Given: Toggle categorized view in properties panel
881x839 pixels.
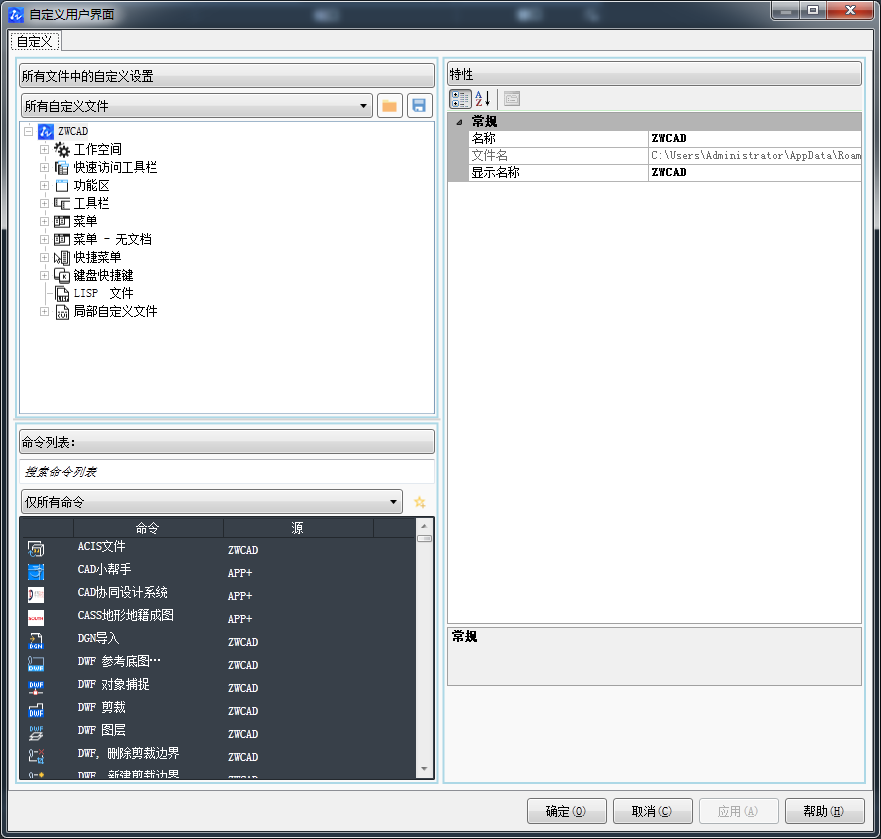Looking at the screenshot, I should (x=460, y=98).
